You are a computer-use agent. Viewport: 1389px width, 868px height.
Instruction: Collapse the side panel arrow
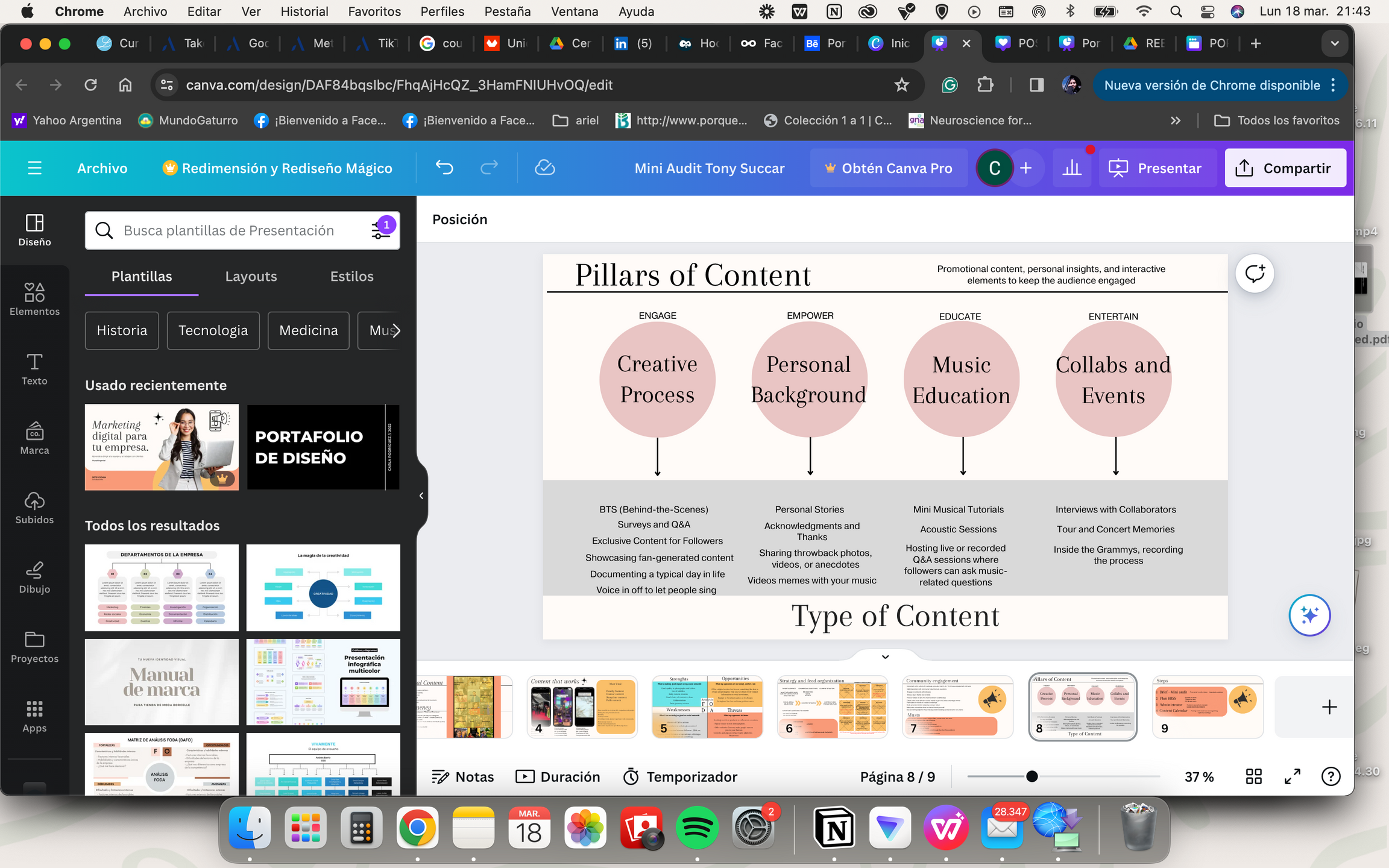click(421, 495)
